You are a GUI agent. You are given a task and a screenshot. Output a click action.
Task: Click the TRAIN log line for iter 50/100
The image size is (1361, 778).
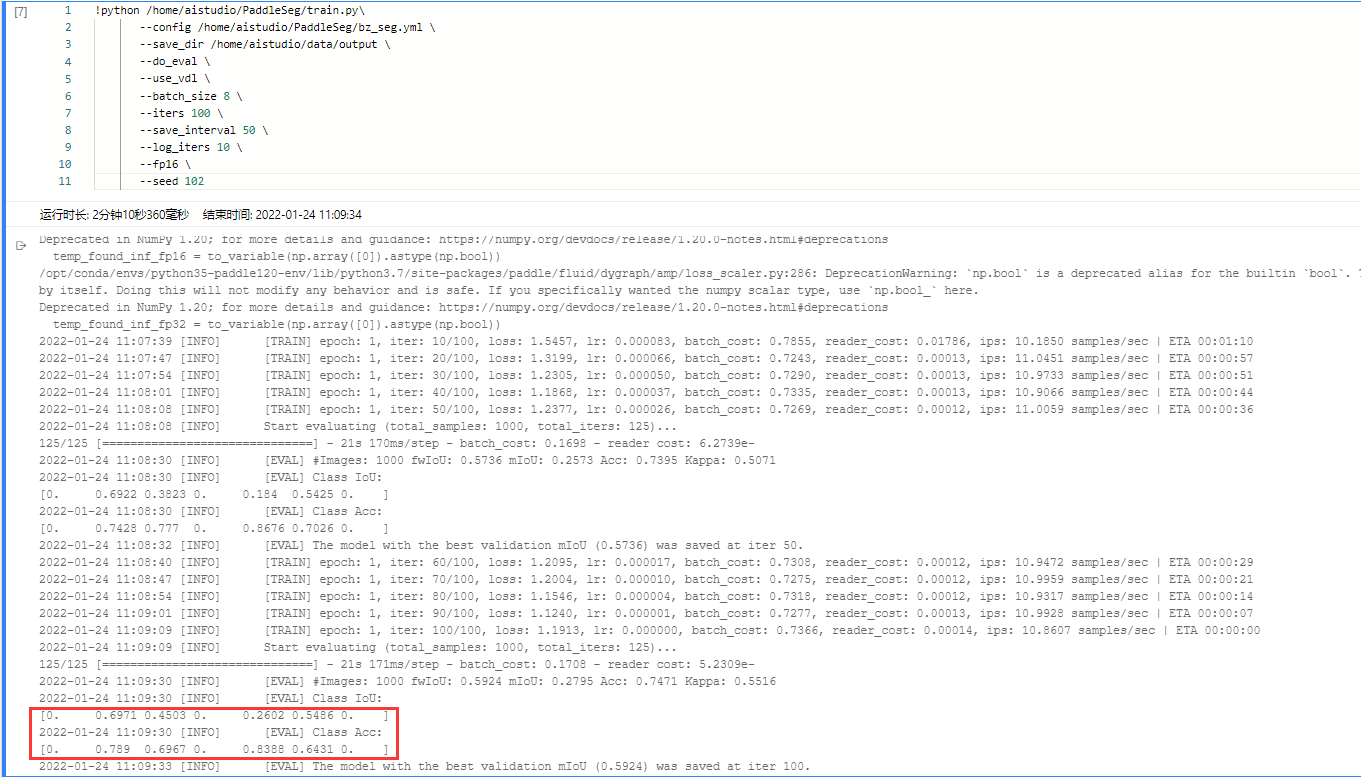pos(645,409)
